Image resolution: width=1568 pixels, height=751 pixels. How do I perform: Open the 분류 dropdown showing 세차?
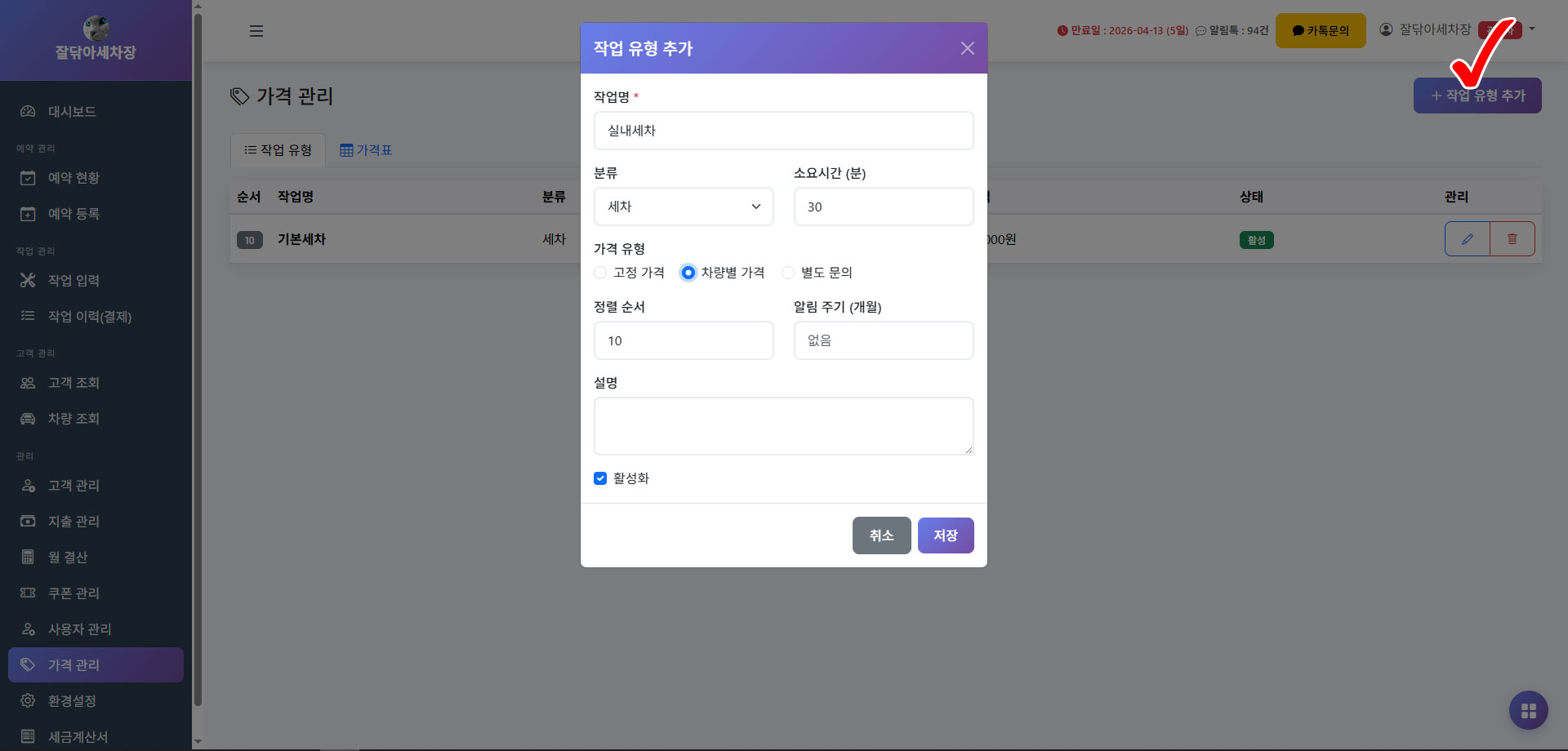point(683,207)
